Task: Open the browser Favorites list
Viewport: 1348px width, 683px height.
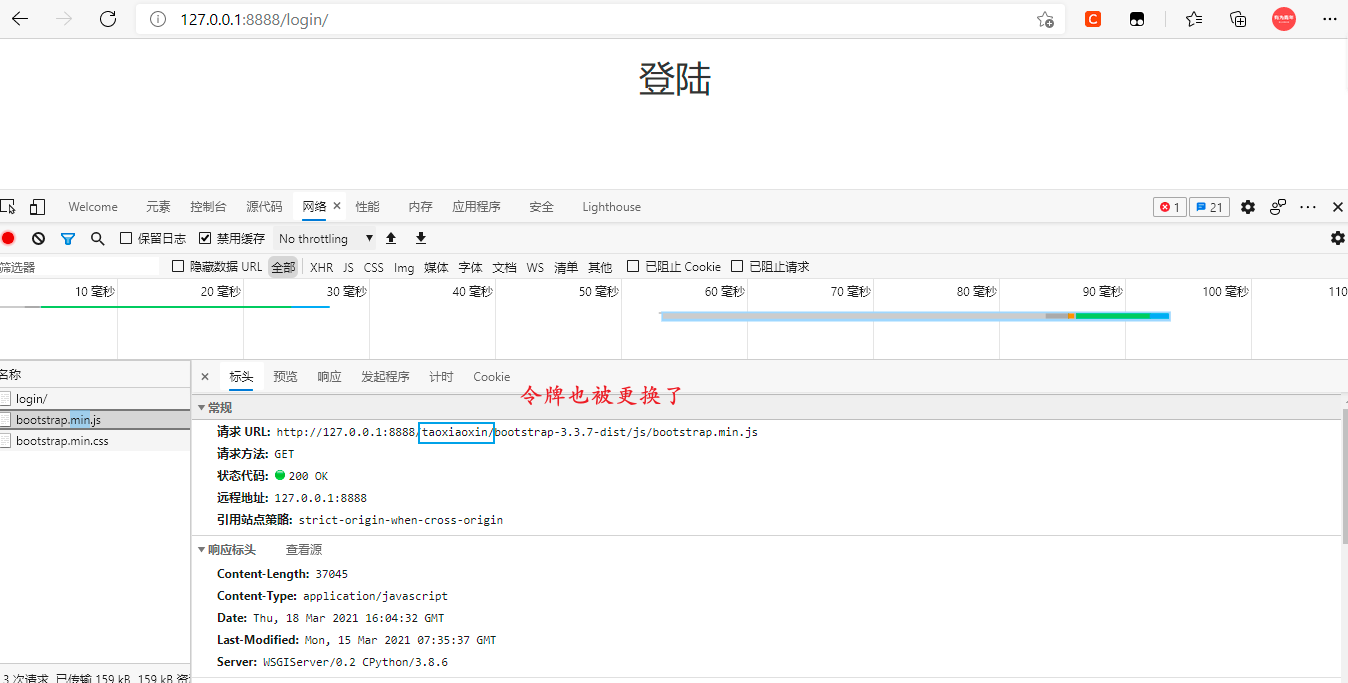Action: click(x=1194, y=19)
